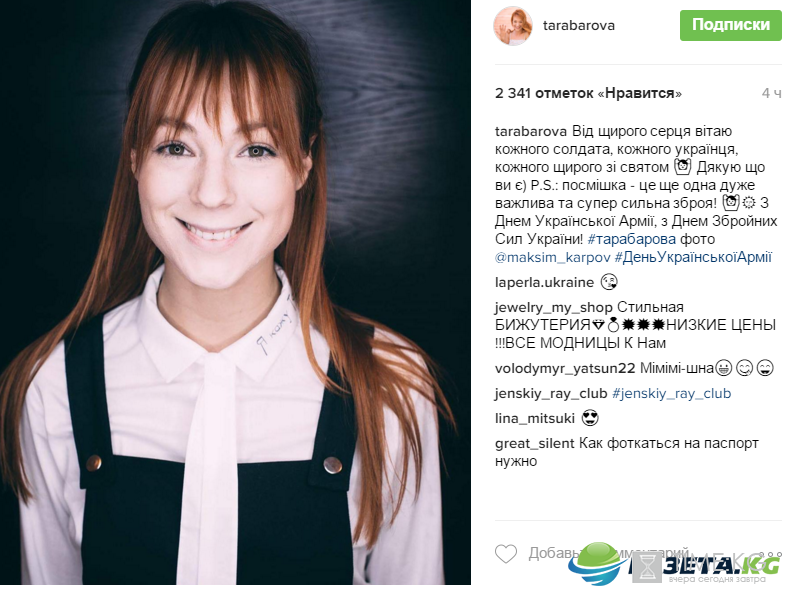Open lina_mitsuki commenter profile
Viewport: 787px width, 593px height.
(535, 418)
